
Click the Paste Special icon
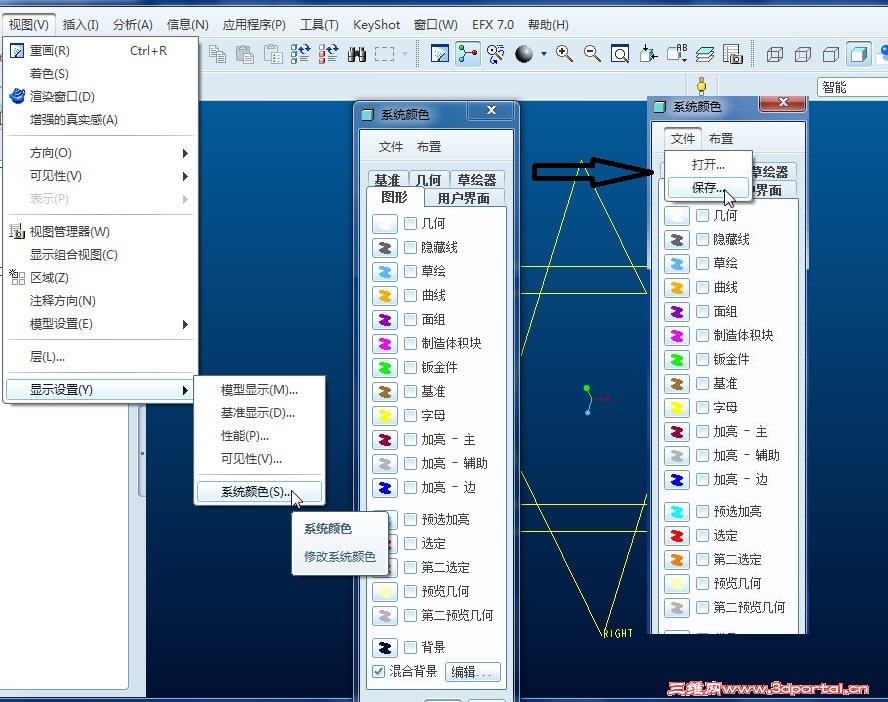[x=273, y=54]
